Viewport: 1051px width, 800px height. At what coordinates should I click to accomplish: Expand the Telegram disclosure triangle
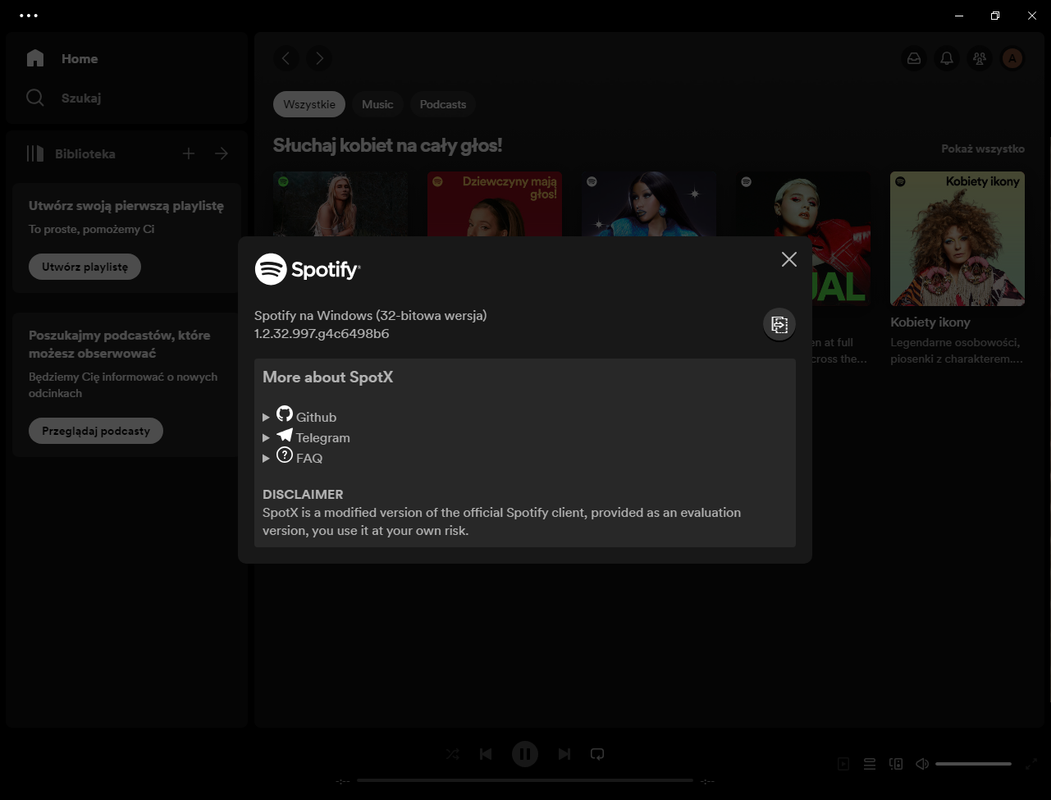point(266,438)
